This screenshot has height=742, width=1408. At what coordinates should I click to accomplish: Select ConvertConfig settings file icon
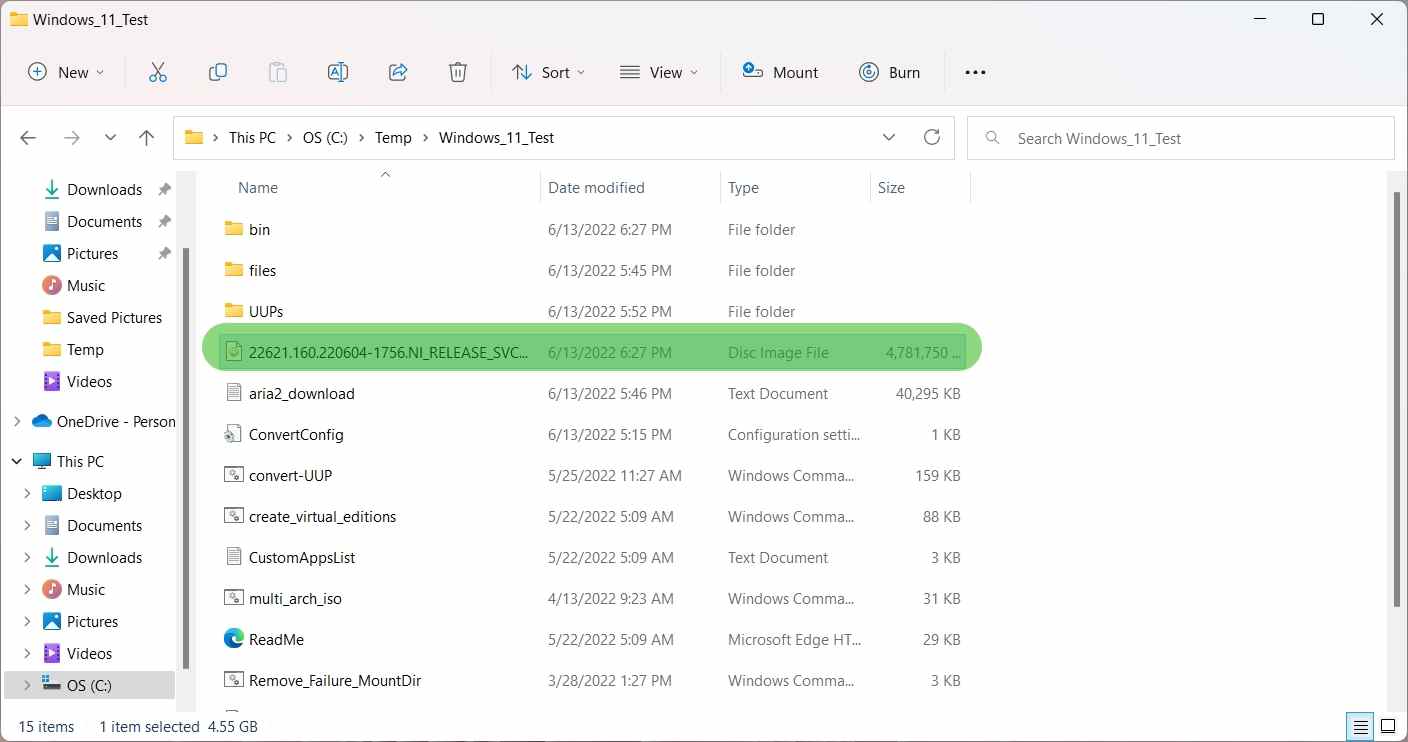(x=234, y=434)
